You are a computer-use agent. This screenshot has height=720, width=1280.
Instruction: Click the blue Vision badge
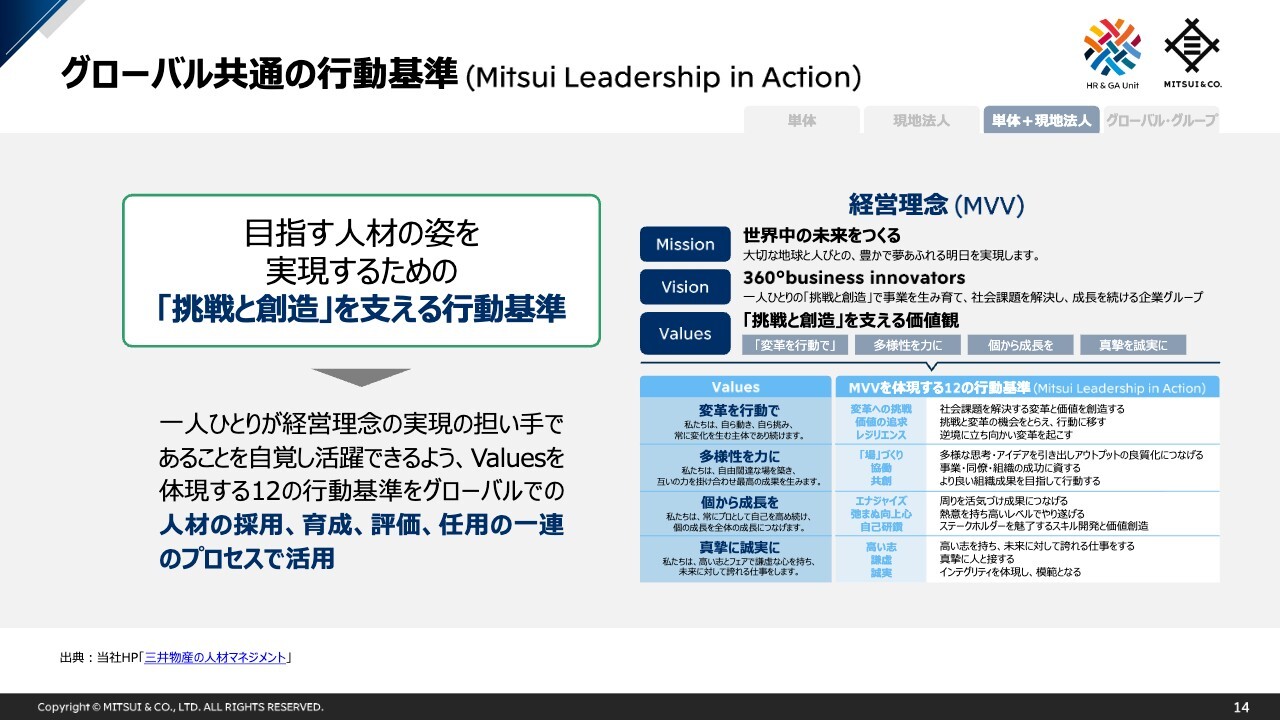click(x=685, y=287)
